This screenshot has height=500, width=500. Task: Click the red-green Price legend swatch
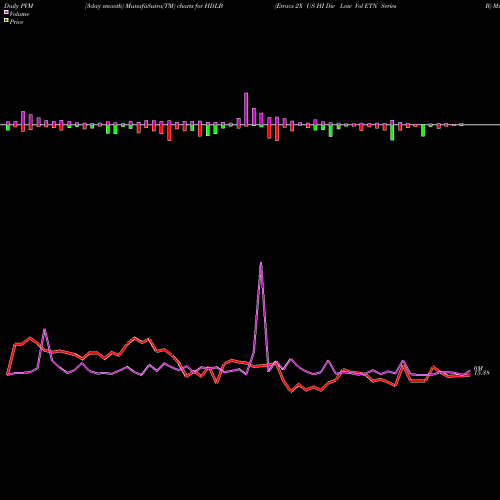6,21
